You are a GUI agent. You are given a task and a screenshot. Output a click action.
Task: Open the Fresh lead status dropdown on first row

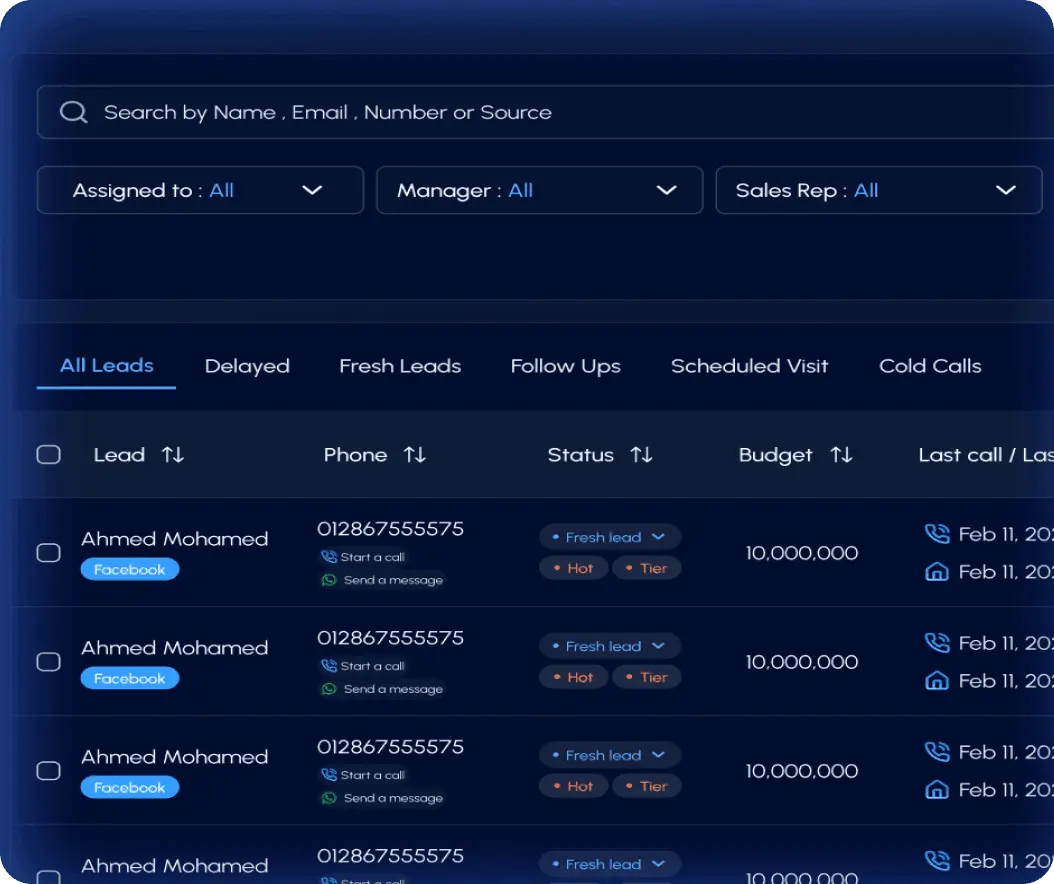pyautogui.click(x=610, y=537)
